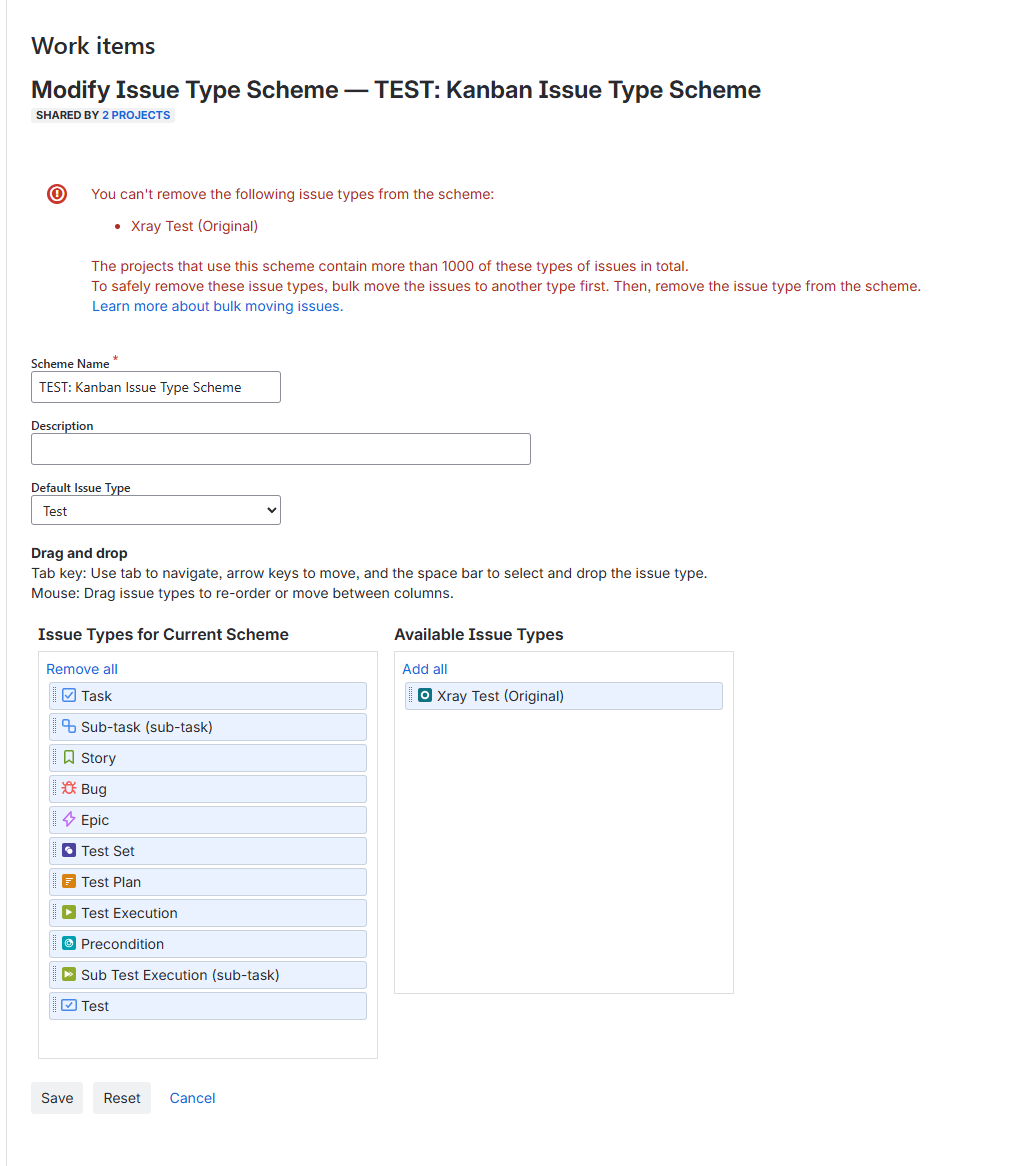Click the Add all link
Viewport: 1009px width, 1166px height.
click(x=425, y=669)
